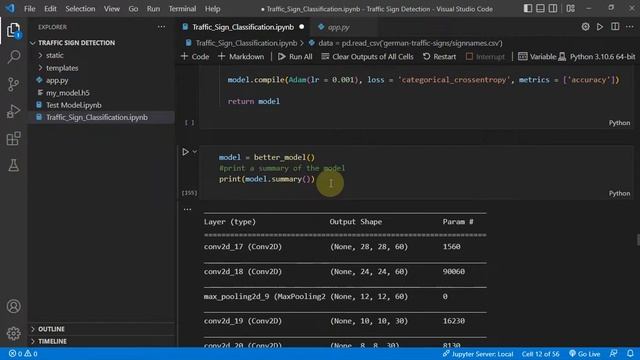Open the Accounts menu
The height and width of the screenshot is (360, 640).
(13, 306)
